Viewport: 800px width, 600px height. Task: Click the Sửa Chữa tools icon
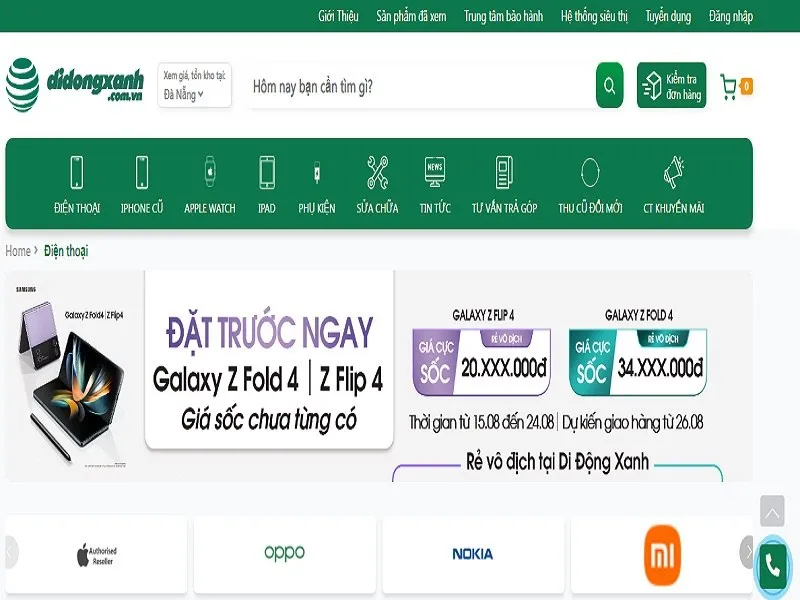pos(378,172)
